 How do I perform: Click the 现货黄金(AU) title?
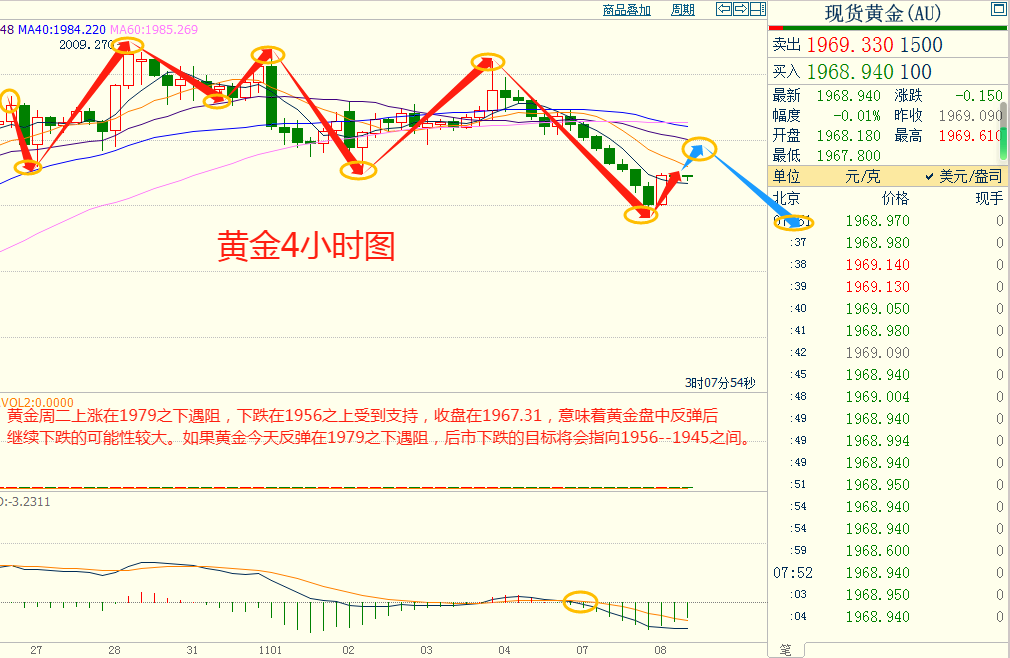click(882, 14)
